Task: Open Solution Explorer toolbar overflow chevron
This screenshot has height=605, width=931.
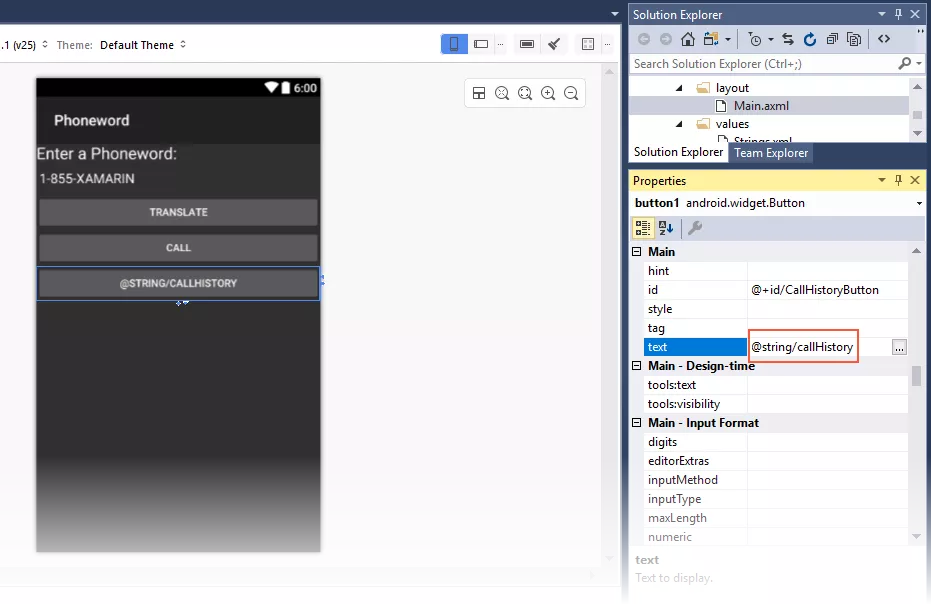Action: 921,31
